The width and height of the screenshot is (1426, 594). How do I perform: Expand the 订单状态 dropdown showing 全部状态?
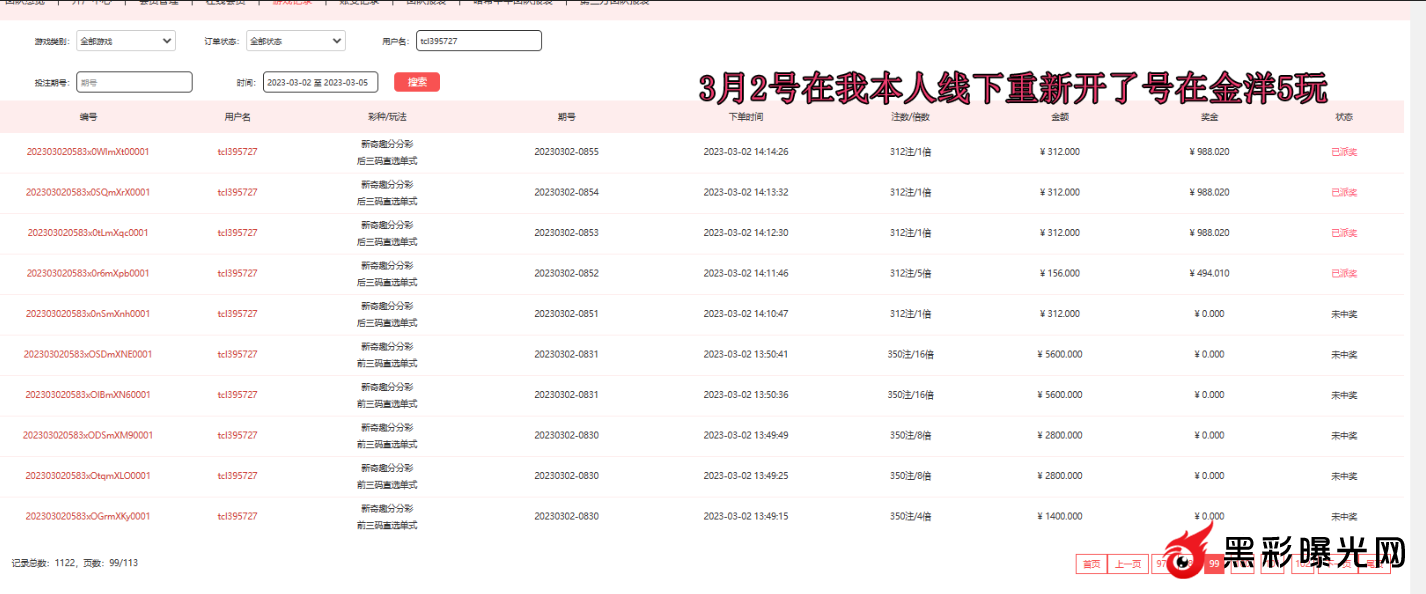295,42
